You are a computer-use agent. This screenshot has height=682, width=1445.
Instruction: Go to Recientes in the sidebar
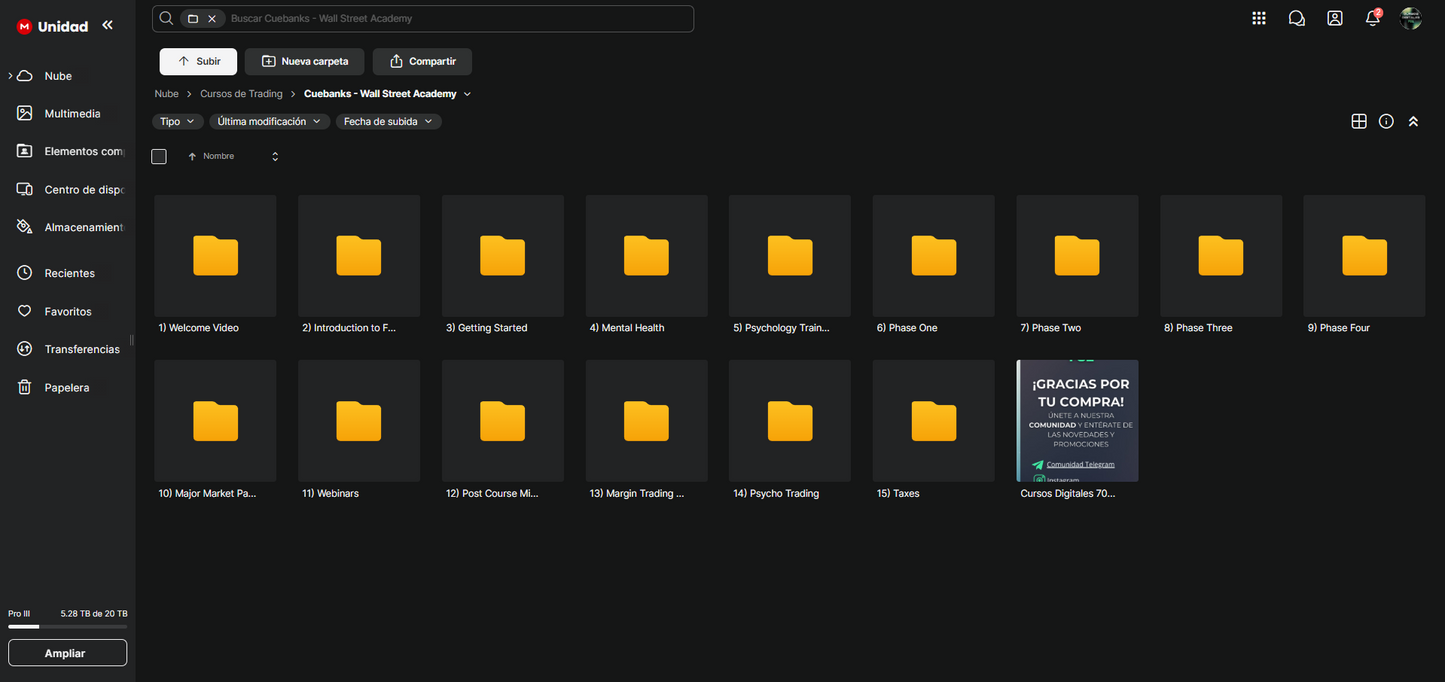coord(69,273)
